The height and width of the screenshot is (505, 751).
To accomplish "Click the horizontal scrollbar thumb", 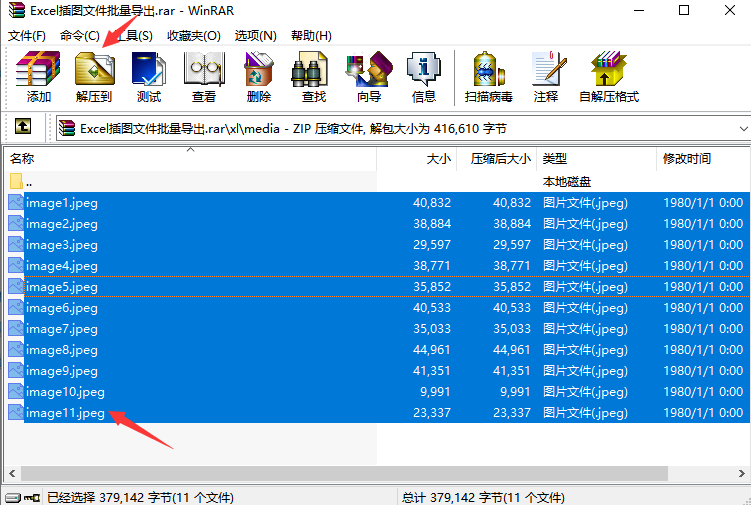I will click(x=344, y=473).
